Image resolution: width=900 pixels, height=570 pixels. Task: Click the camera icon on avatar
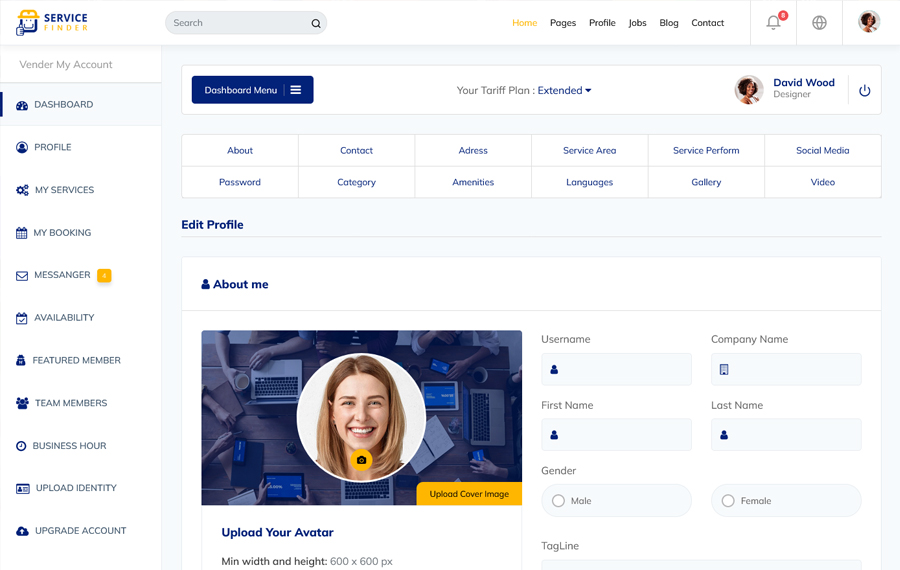[x=361, y=460]
